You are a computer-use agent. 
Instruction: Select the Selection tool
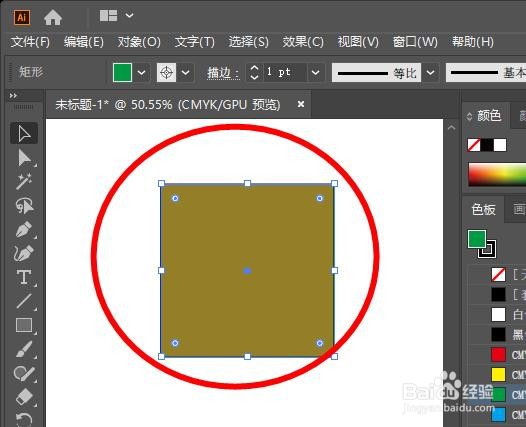[x=24, y=134]
